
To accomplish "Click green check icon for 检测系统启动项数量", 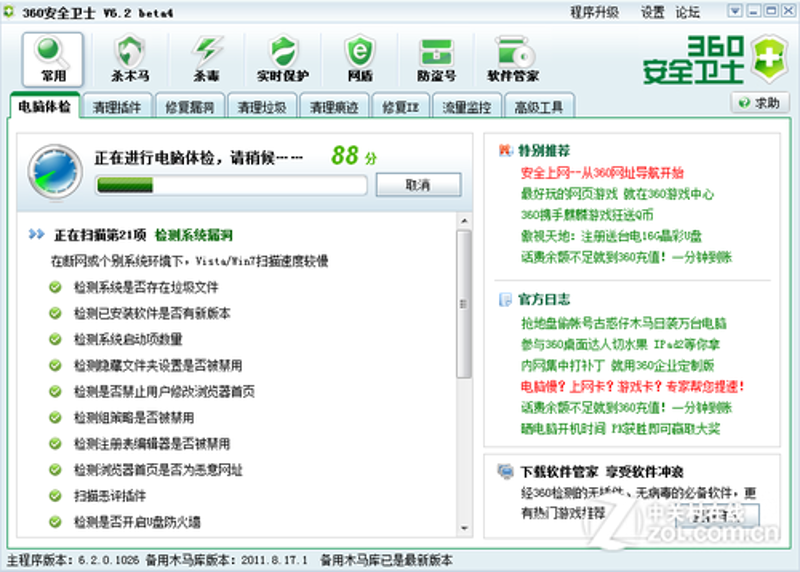I will [x=55, y=339].
